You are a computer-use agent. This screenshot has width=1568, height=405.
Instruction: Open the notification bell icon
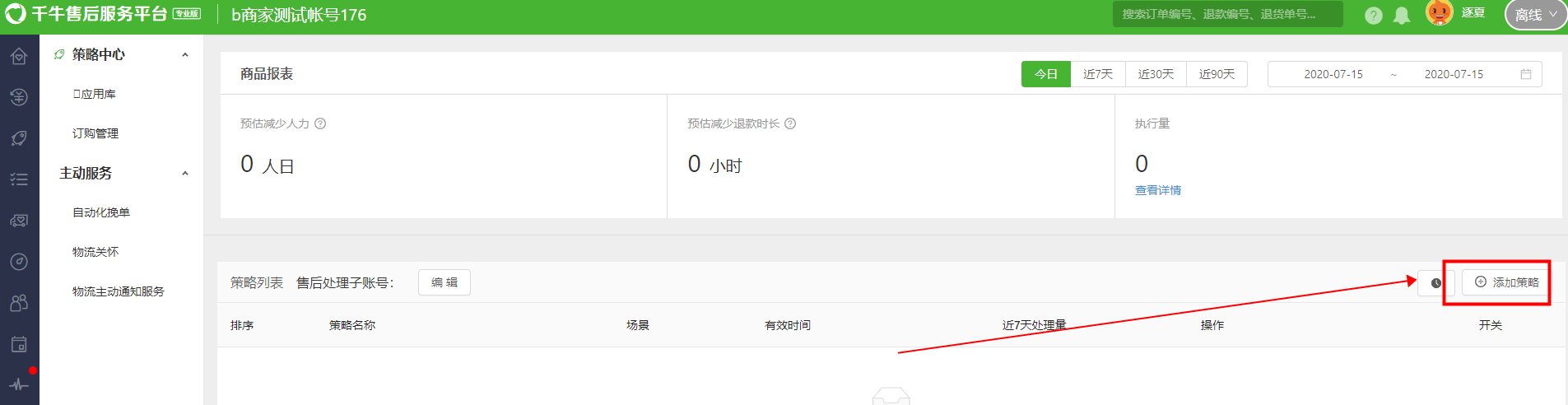pos(1402,16)
